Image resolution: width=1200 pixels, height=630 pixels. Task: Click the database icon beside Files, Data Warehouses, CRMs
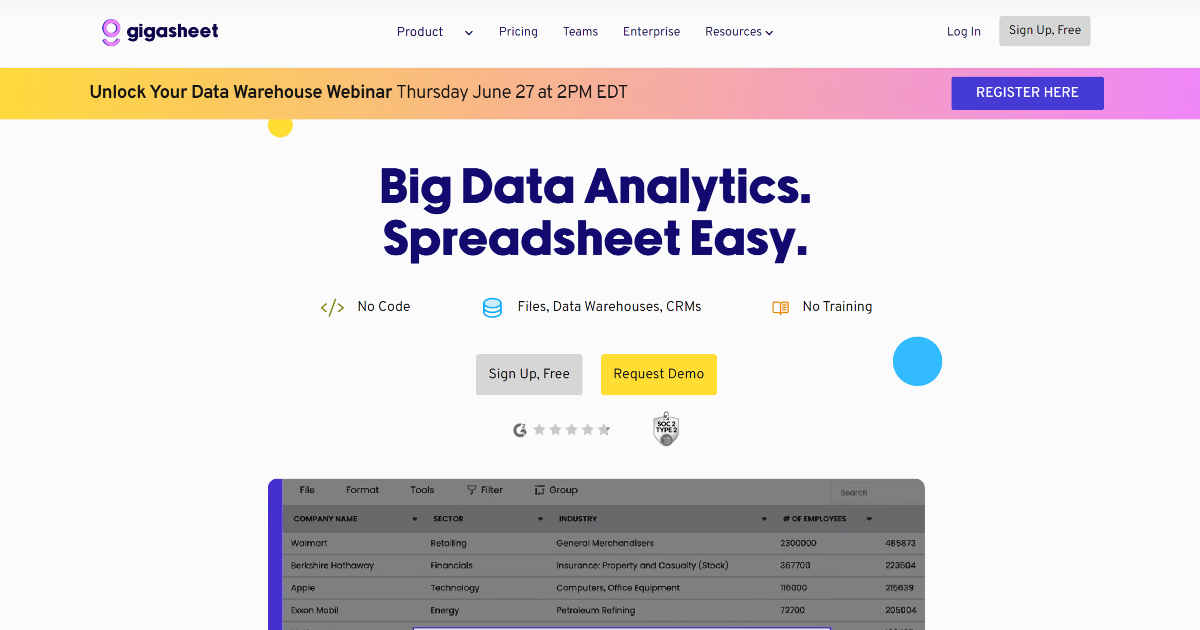point(492,307)
